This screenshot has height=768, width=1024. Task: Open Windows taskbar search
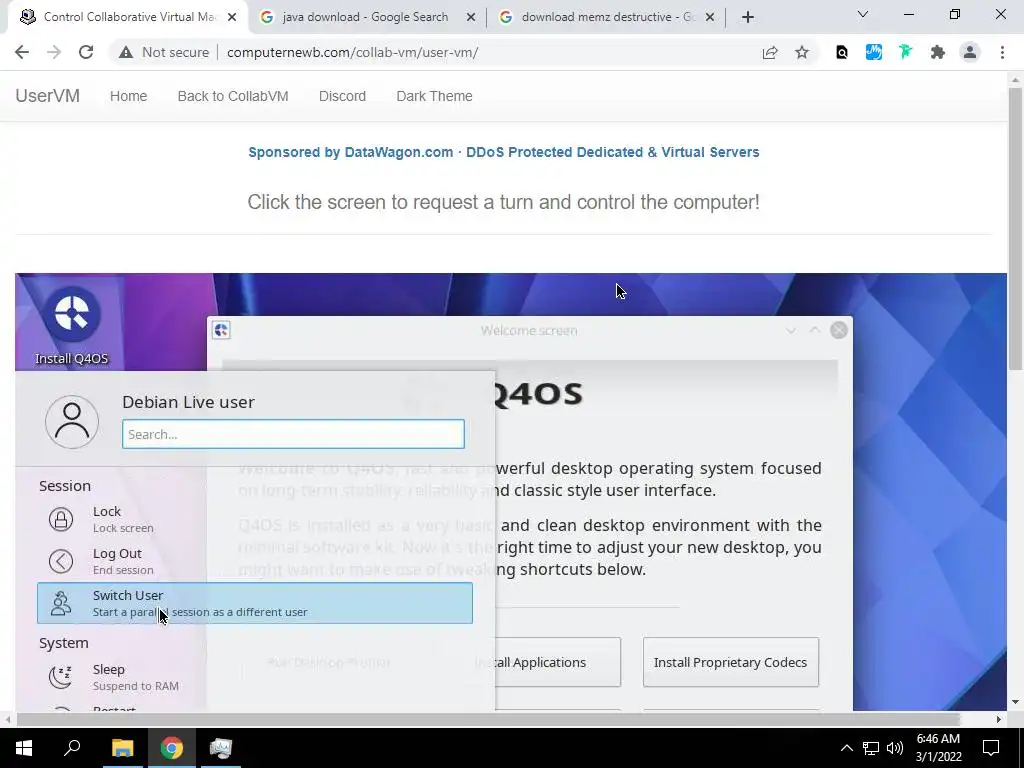click(72, 748)
